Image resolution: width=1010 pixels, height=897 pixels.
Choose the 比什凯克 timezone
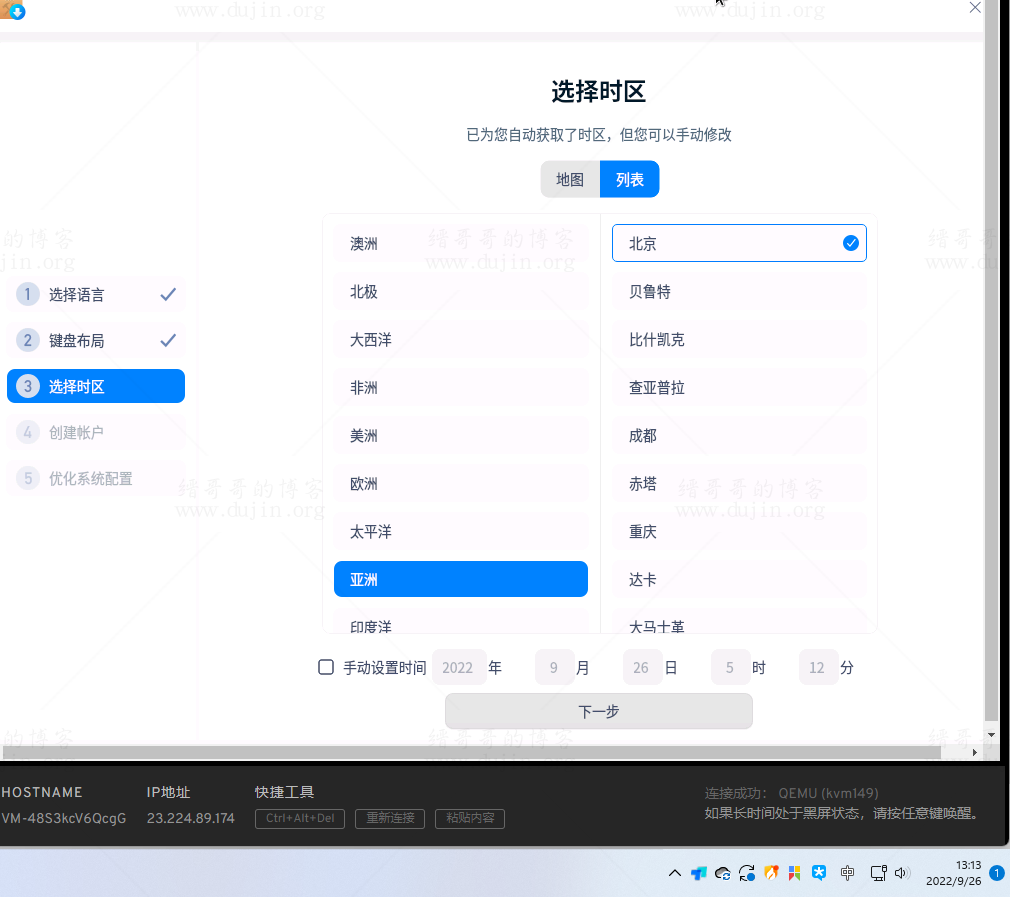[739, 340]
